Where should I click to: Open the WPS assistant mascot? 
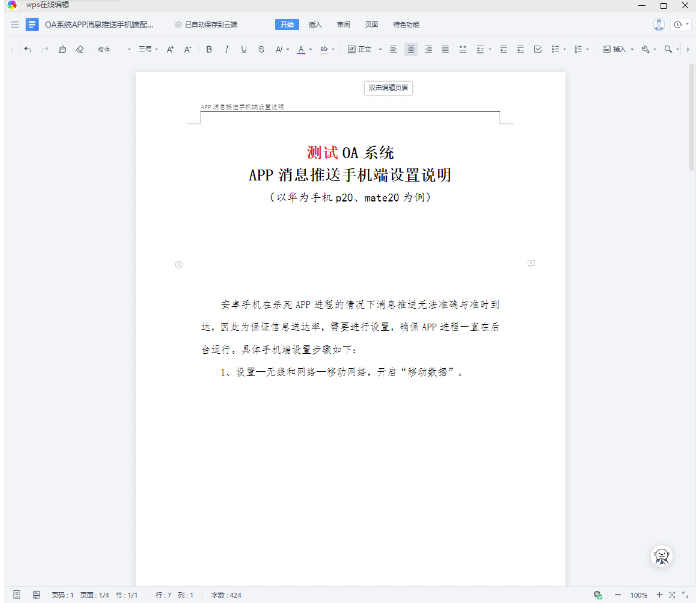[x=662, y=556]
